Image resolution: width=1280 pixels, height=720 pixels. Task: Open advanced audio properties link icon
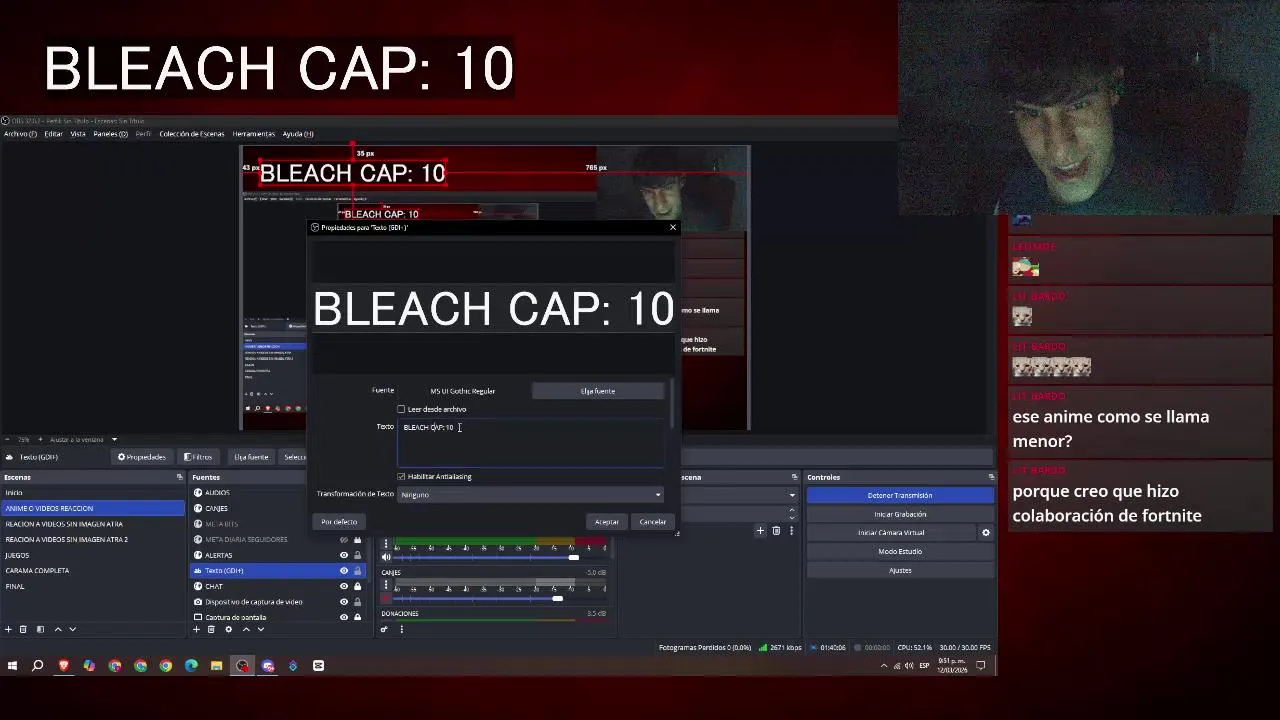tap(384, 629)
